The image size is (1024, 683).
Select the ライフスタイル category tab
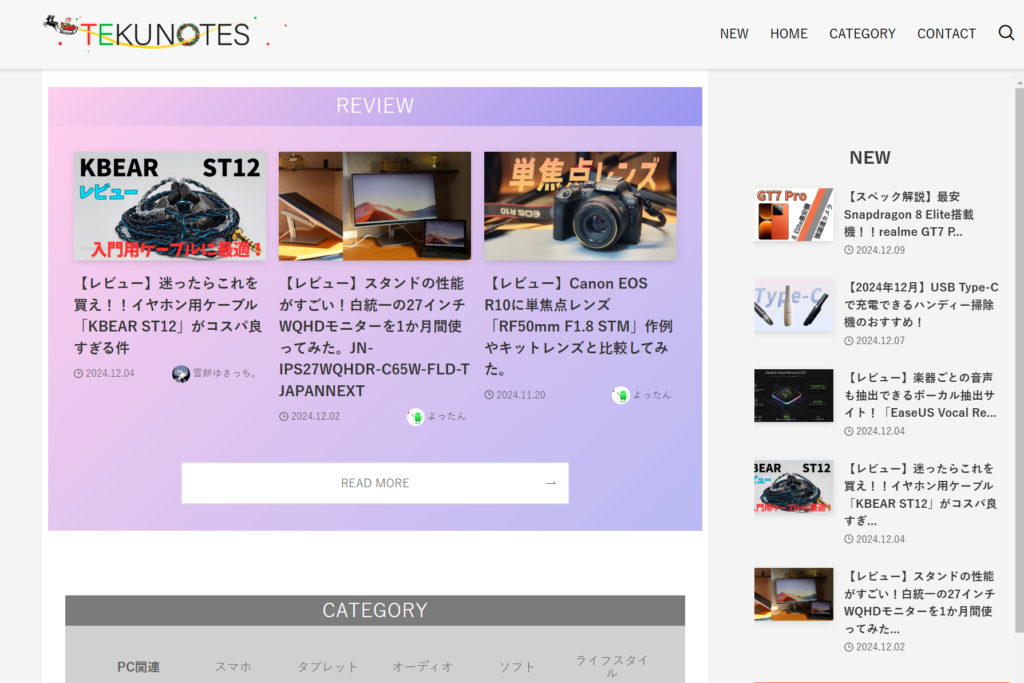click(611, 667)
